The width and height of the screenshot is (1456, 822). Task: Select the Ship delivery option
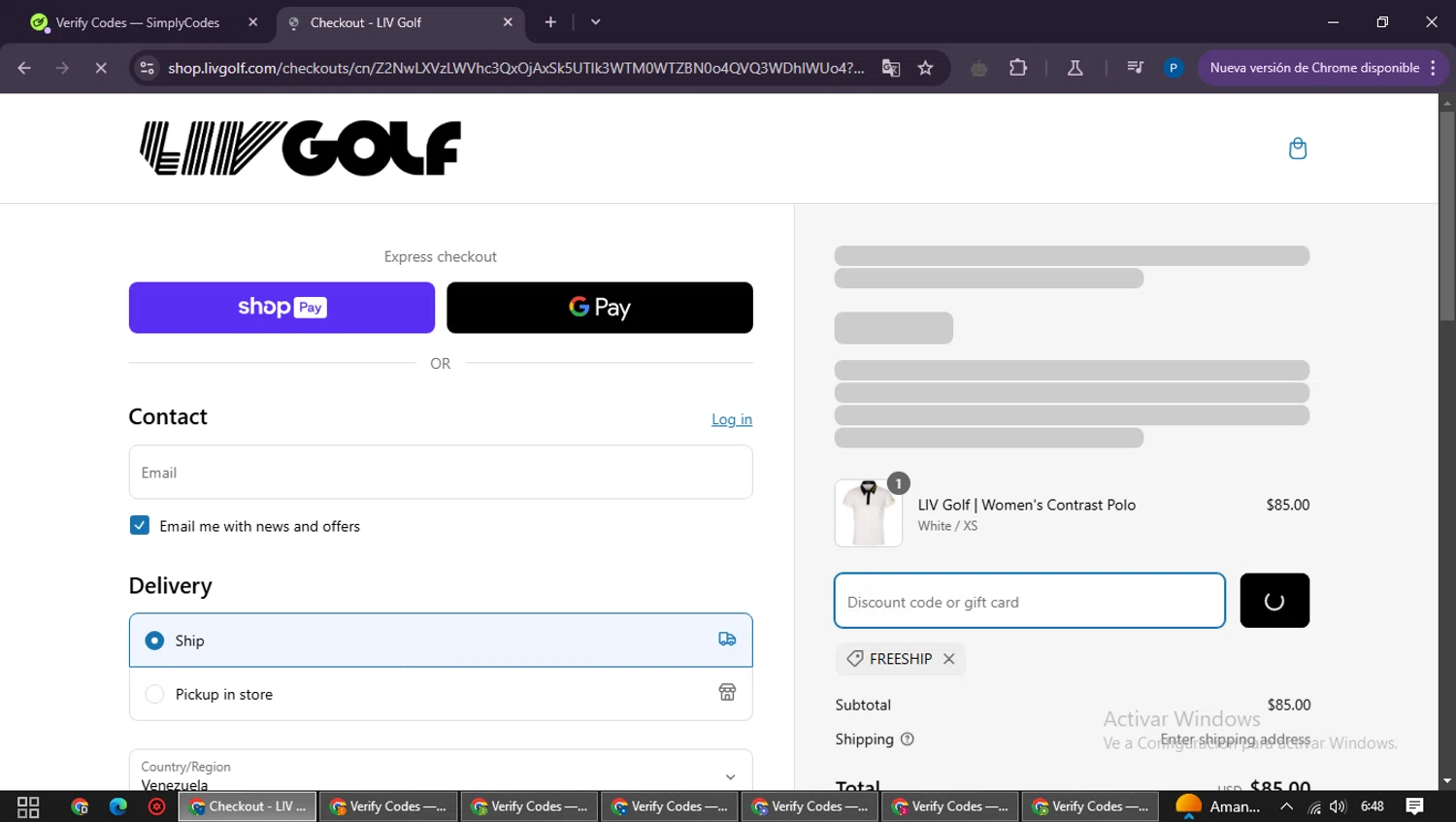441,641
